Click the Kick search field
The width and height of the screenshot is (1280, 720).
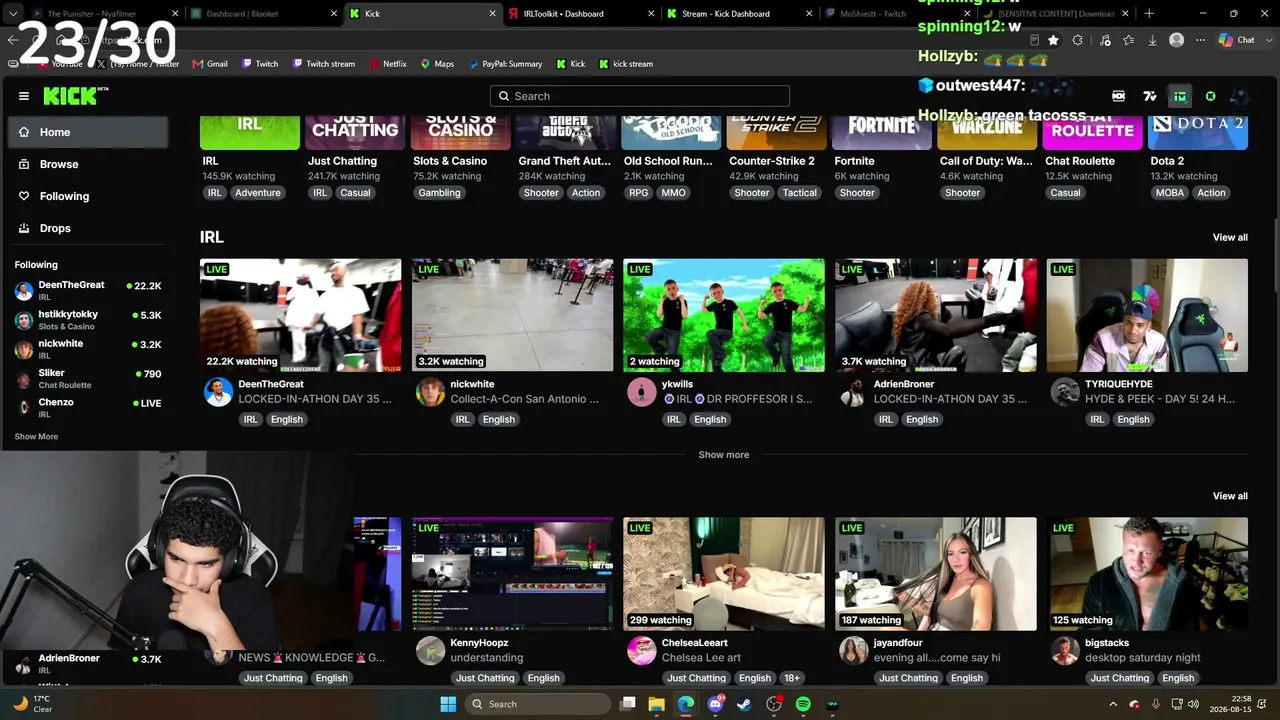pyautogui.click(x=640, y=96)
